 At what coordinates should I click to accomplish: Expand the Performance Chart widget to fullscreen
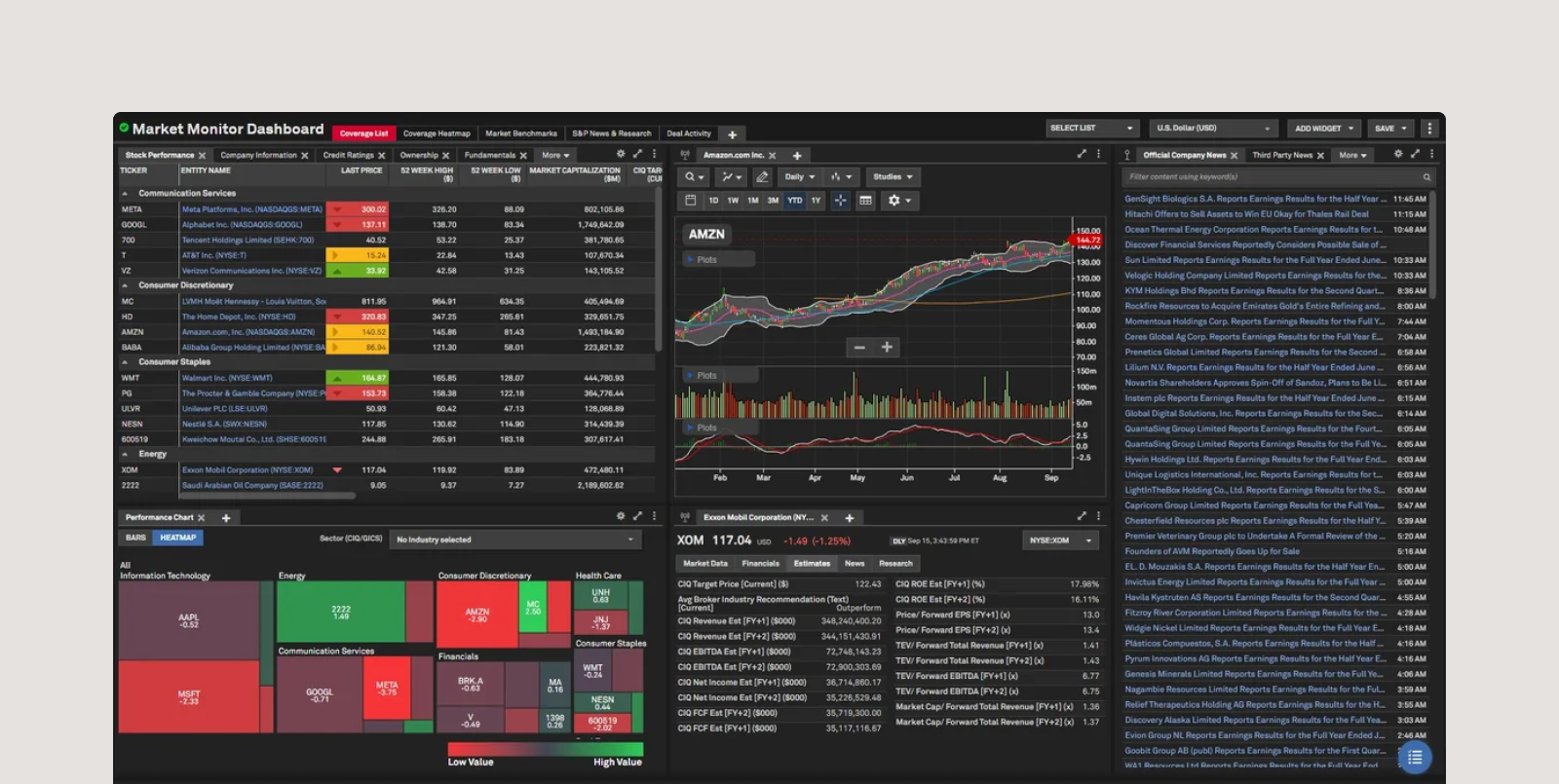(x=638, y=516)
